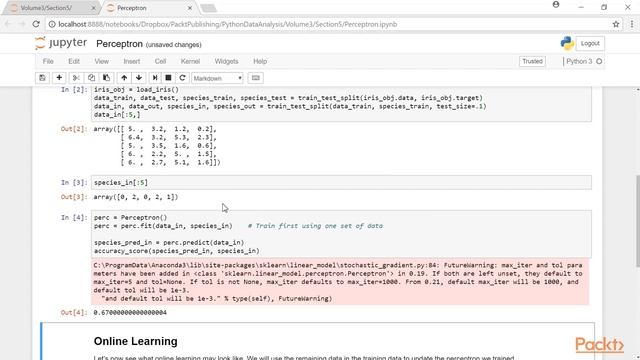This screenshot has height=360, width=640.
Task: Open the Help menu
Action: (260, 61)
